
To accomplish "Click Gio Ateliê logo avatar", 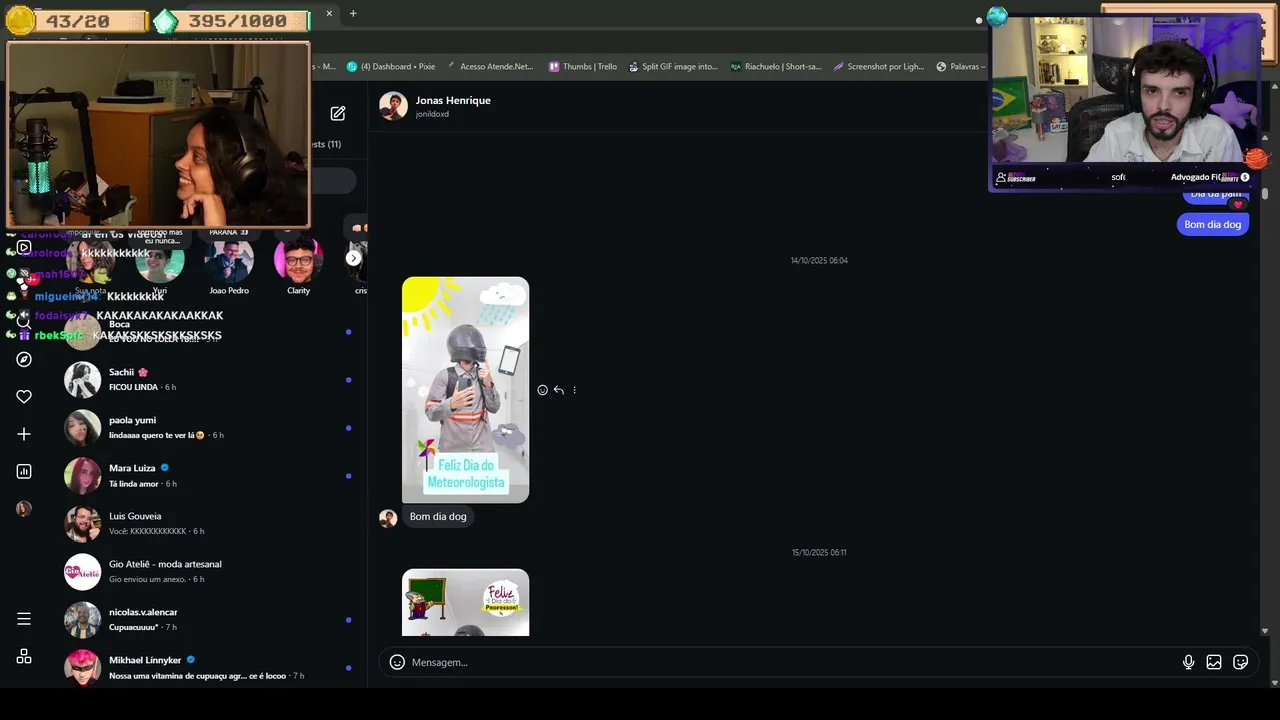I will coord(83,572).
